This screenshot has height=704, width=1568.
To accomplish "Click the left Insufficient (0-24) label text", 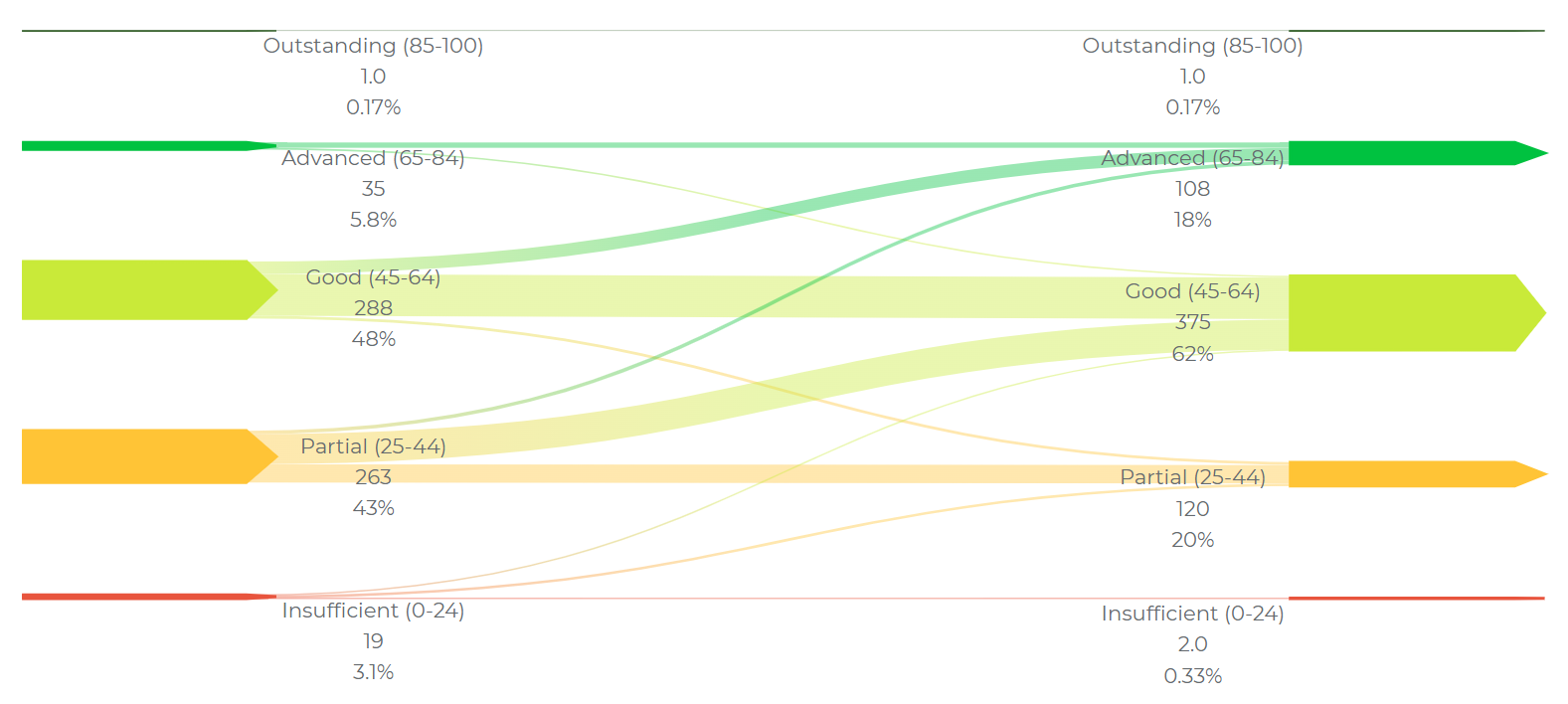I will (373, 611).
